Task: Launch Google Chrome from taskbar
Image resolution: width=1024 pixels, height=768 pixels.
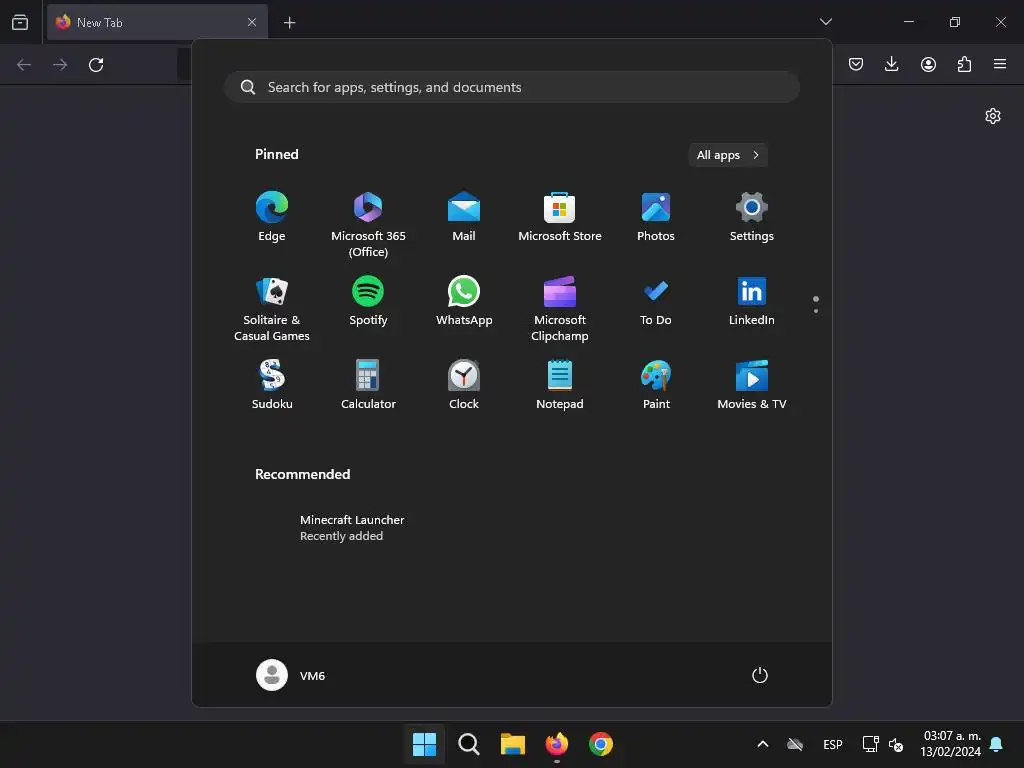Action: [601, 744]
